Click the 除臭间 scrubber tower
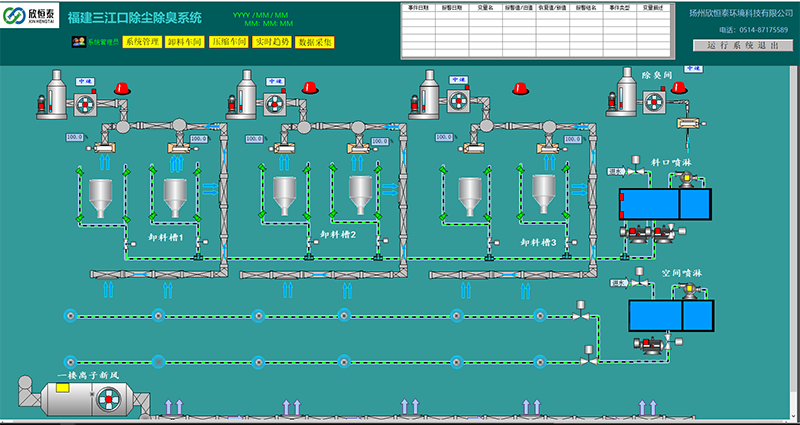 [622, 92]
